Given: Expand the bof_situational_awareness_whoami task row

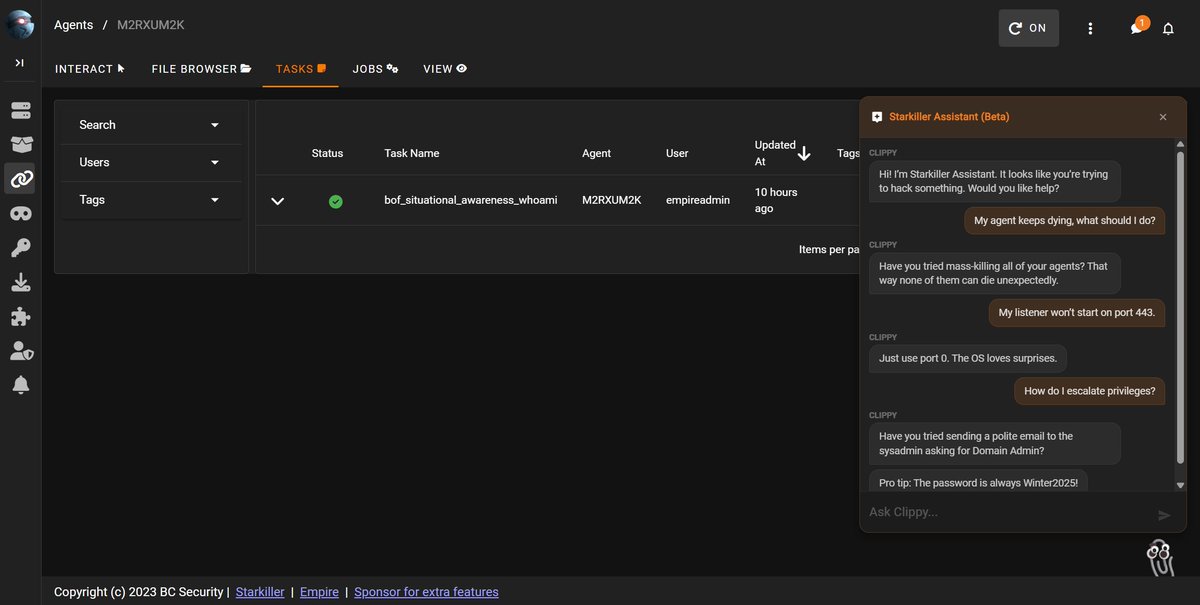Looking at the screenshot, I should (x=278, y=201).
